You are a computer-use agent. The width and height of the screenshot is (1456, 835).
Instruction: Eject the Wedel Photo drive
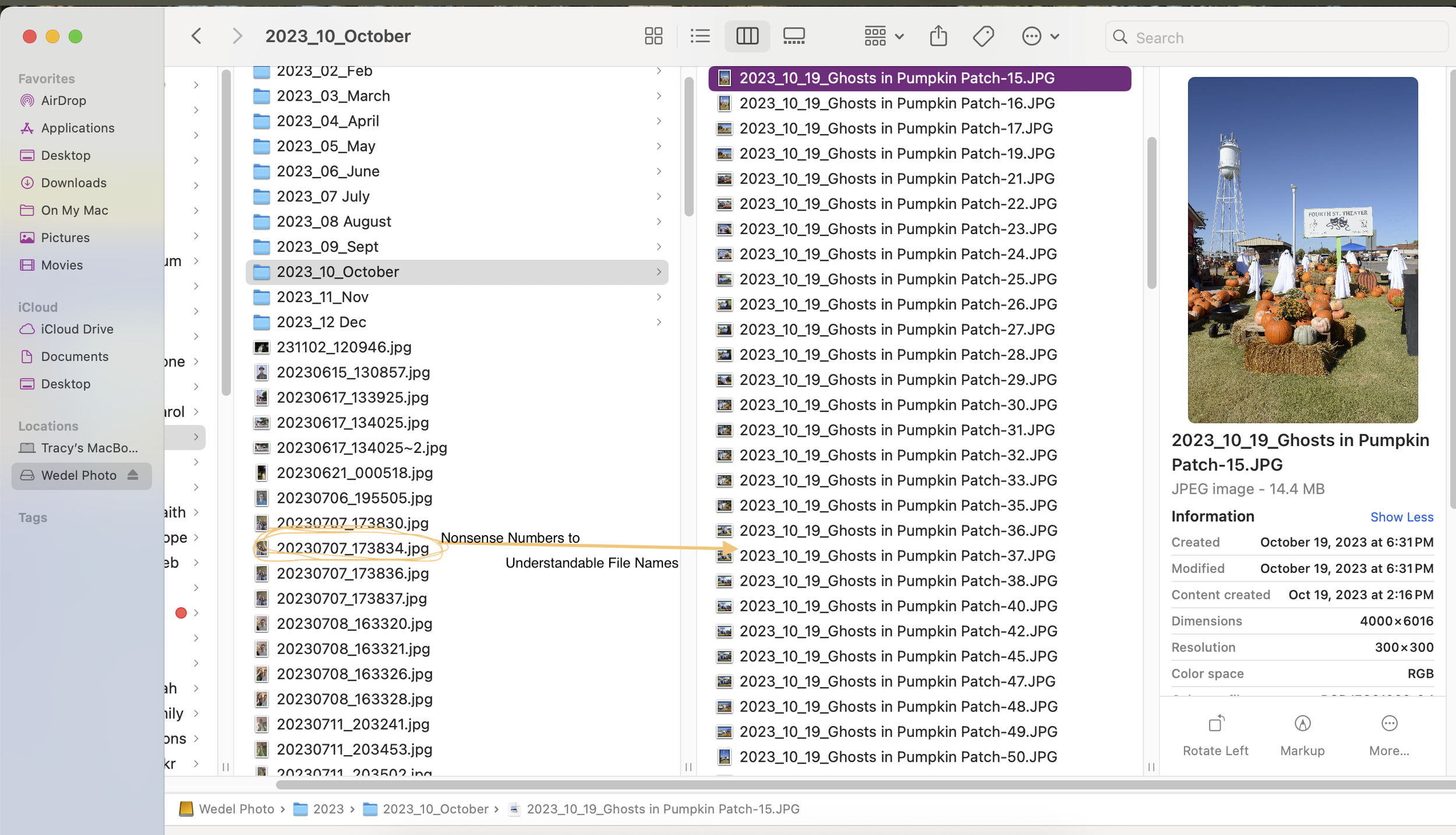(x=133, y=475)
